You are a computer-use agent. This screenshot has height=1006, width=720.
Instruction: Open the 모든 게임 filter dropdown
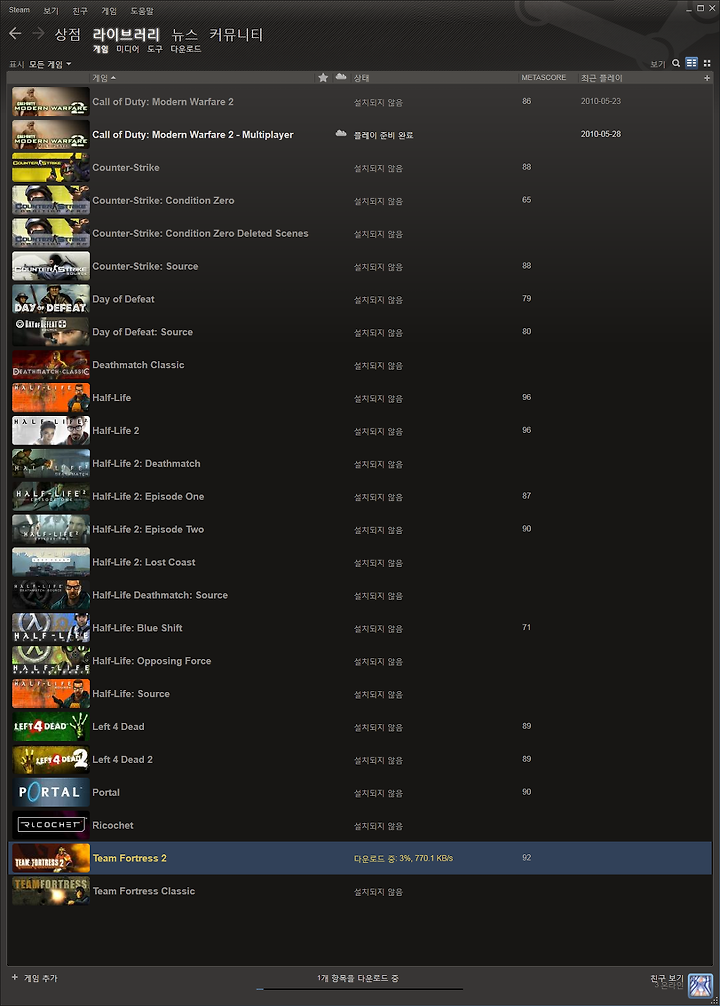click(50, 64)
